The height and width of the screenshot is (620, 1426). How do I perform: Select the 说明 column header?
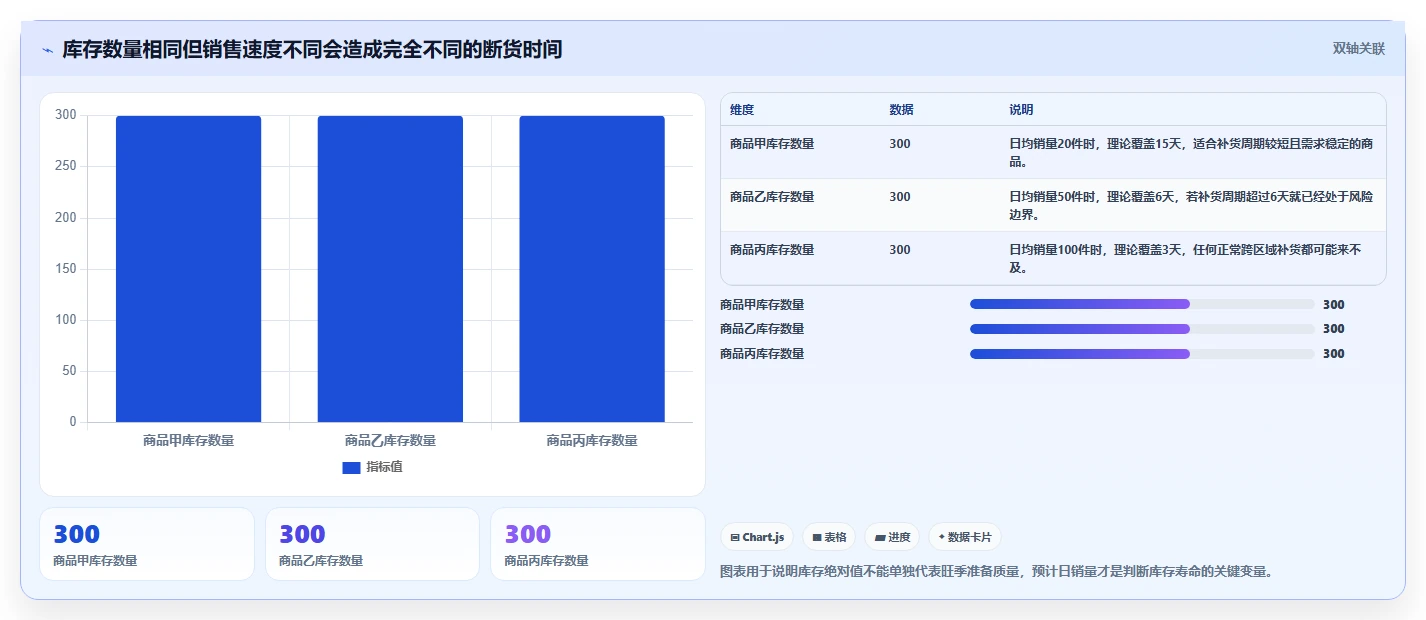pyautogui.click(x=1021, y=110)
